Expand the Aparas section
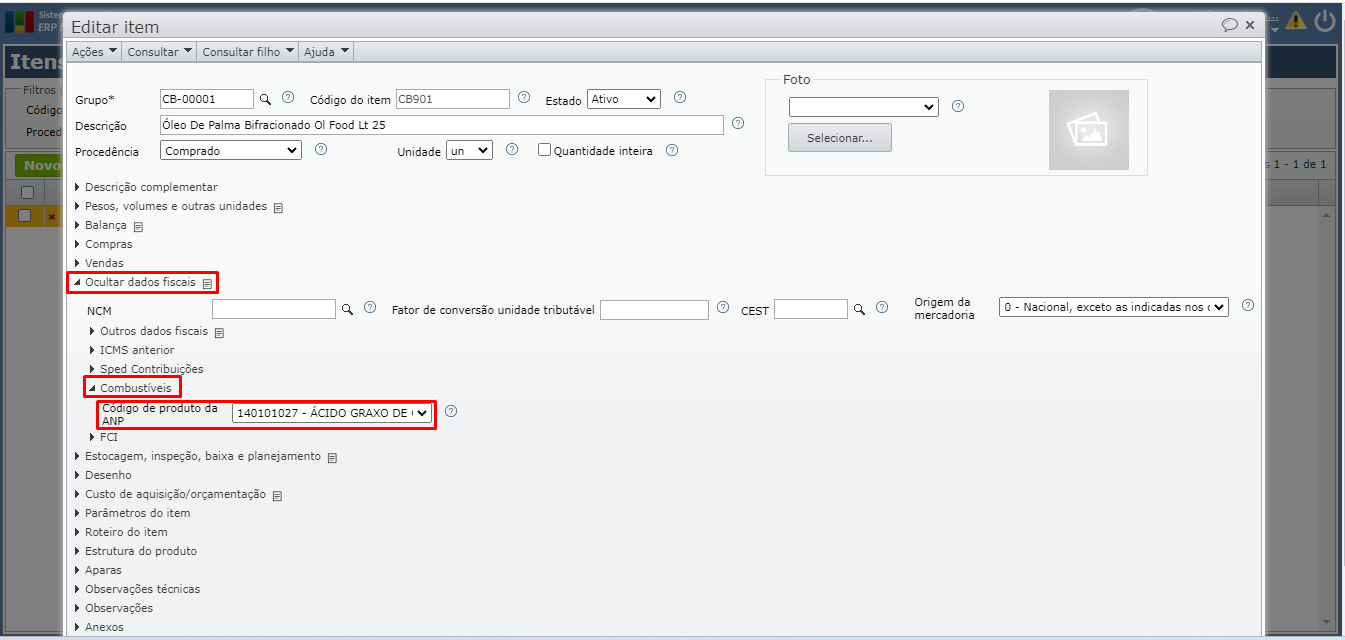1345x640 pixels. point(99,570)
